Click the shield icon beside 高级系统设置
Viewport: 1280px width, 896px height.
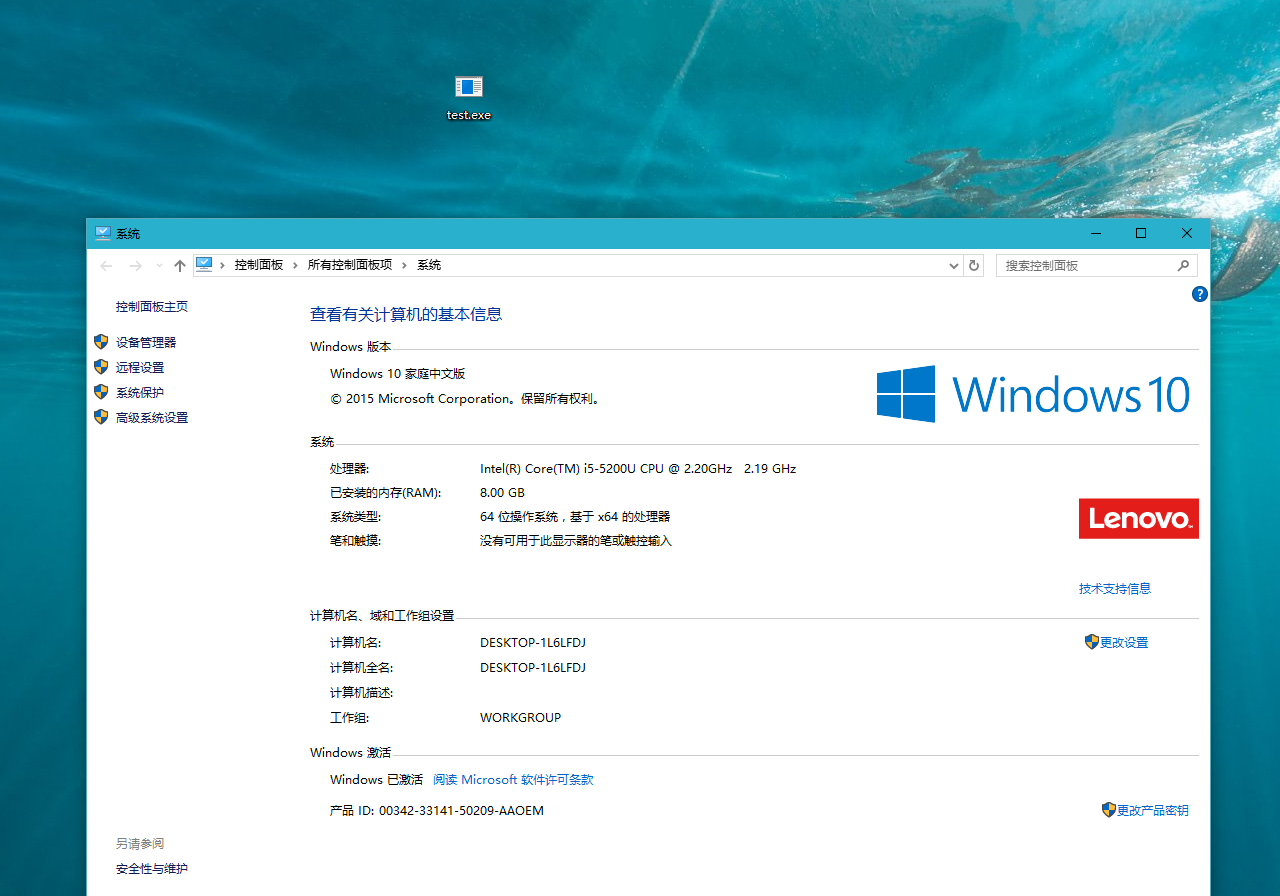[x=101, y=417]
